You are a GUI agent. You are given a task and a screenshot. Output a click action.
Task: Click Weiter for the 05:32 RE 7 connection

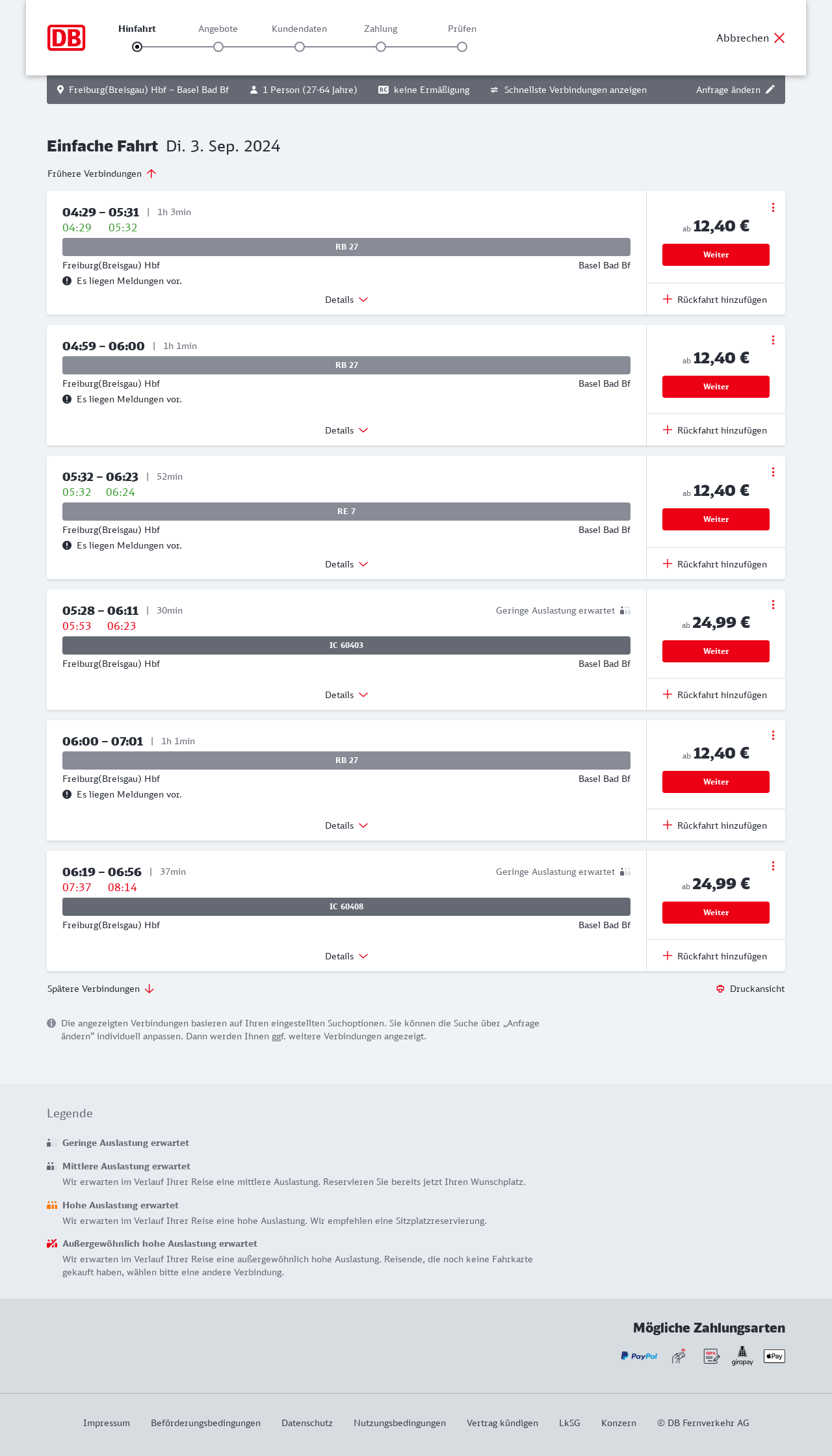[x=716, y=519]
